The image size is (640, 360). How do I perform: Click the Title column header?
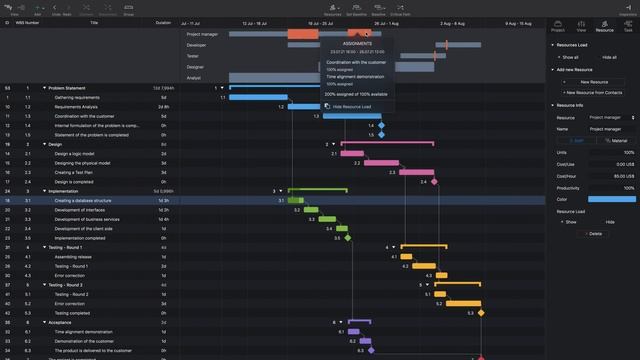click(x=94, y=23)
